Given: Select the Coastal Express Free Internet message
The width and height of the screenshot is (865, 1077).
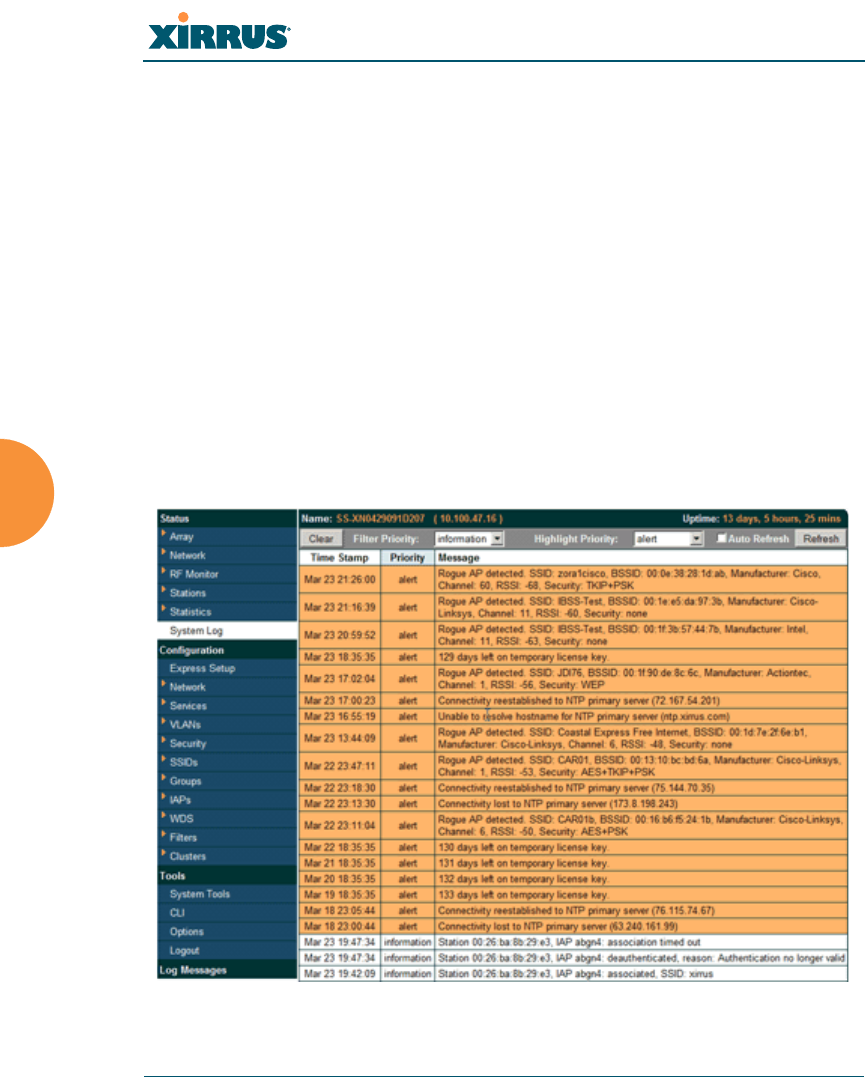Looking at the screenshot, I should [641, 738].
